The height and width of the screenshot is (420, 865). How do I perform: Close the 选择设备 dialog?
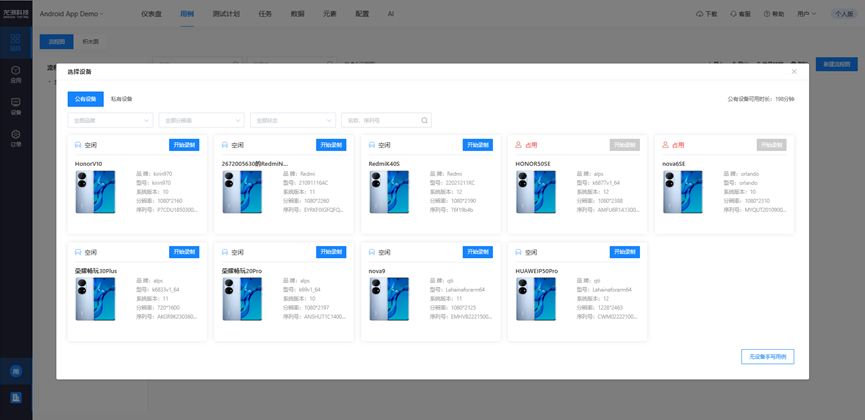794,72
